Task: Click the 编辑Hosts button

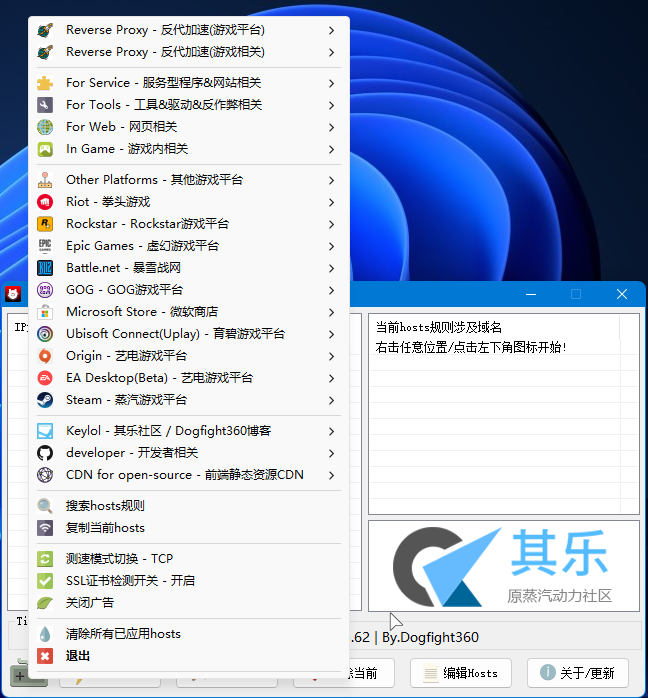Action: point(461,673)
